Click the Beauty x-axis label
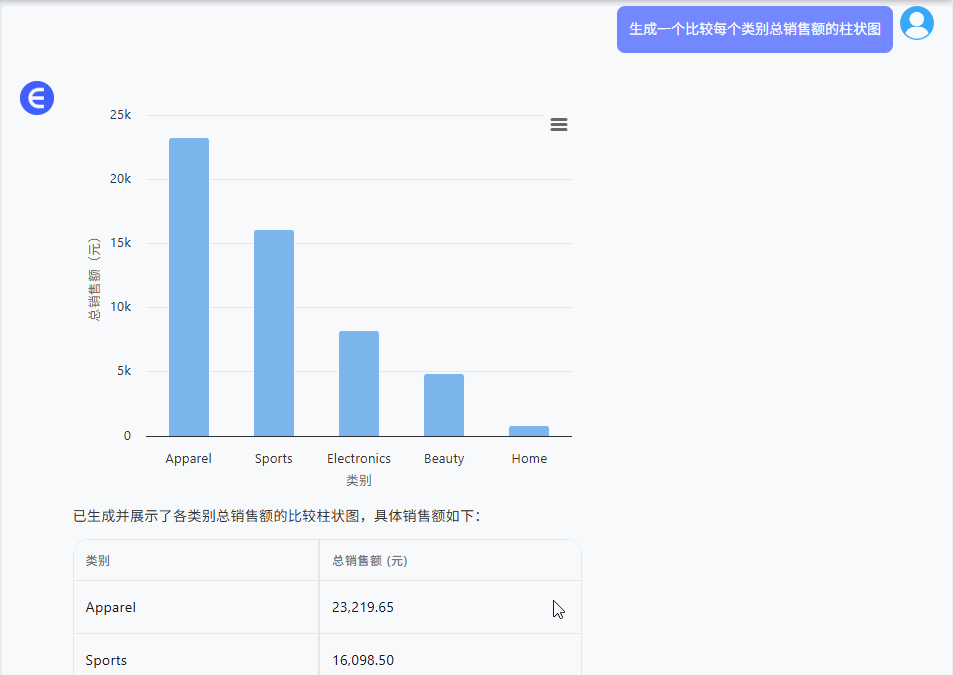The width and height of the screenshot is (953, 675). 444,459
